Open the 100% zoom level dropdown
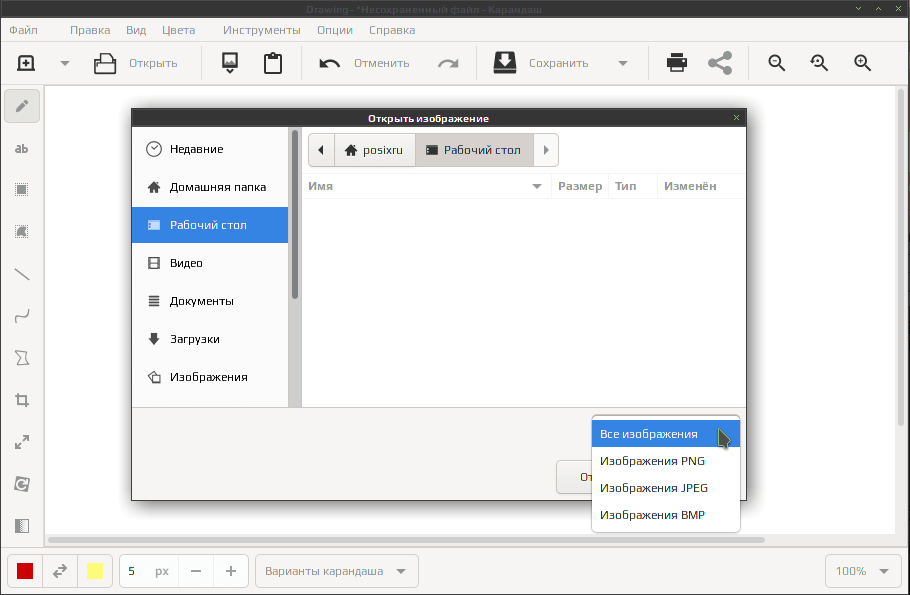This screenshot has height=595, width=910. tap(862, 571)
